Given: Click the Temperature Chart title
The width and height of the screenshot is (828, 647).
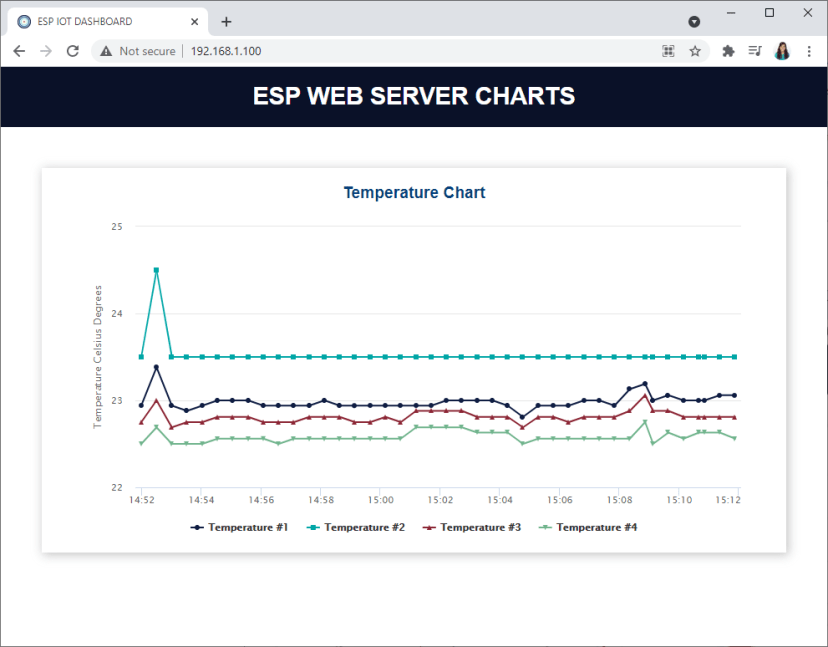Looking at the screenshot, I should tap(414, 192).
